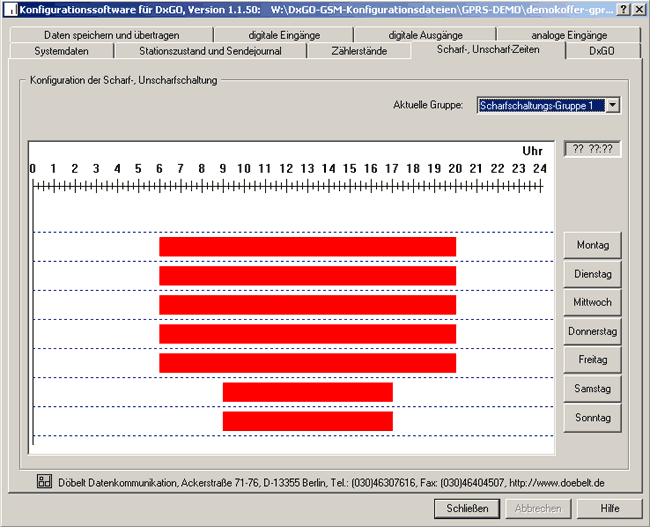Click hour 17 label on the time scale
The width and height of the screenshot is (650, 527).
(x=392, y=169)
